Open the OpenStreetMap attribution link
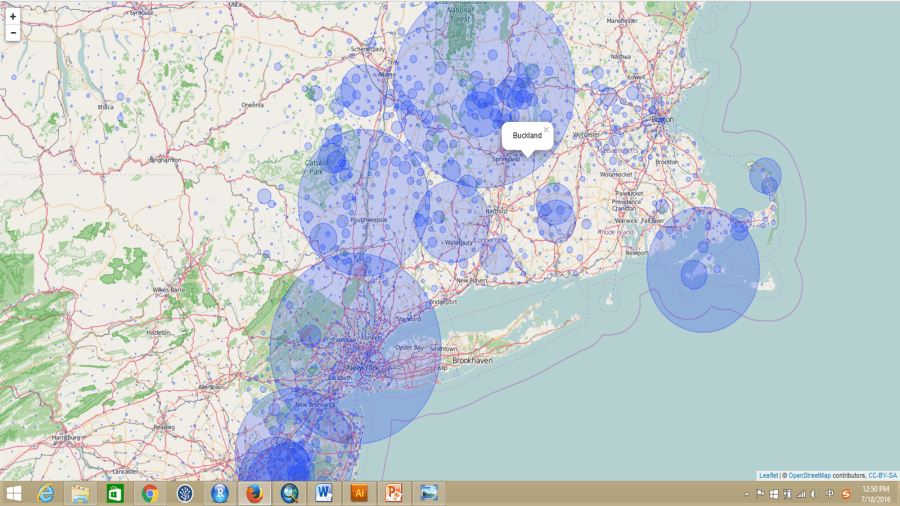 tap(809, 475)
